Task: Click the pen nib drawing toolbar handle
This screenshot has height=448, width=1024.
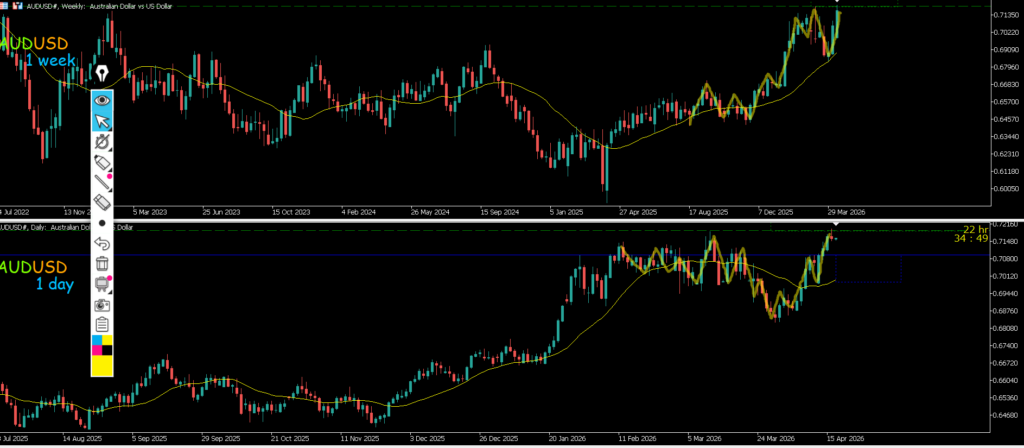Action: 101,74
